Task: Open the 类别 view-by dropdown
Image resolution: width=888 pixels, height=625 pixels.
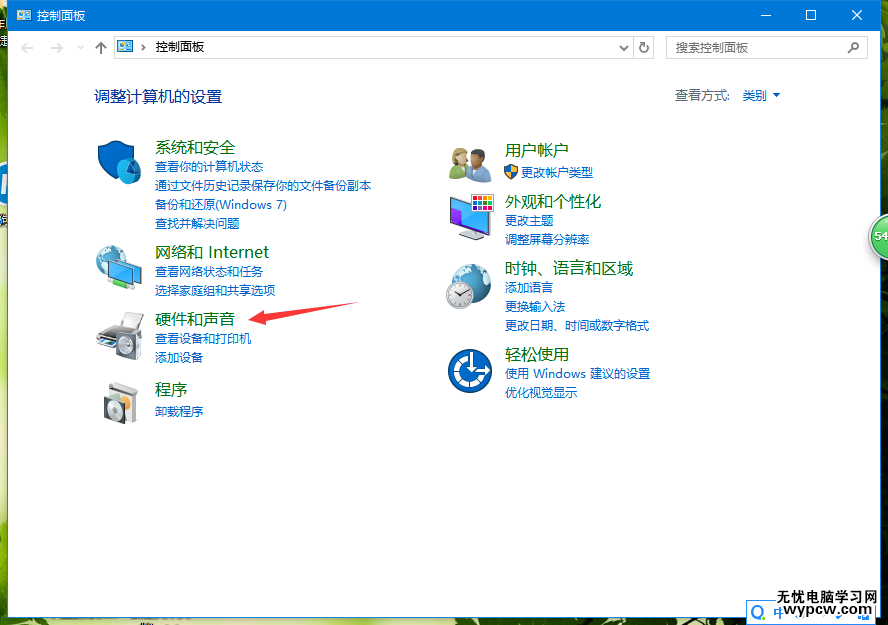Action: [761, 96]
